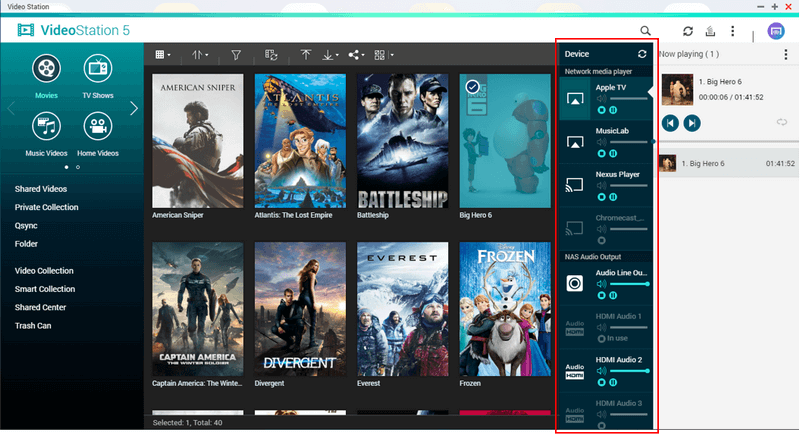
Task: Select the American Sniper poster
Action: pos(198,141)
